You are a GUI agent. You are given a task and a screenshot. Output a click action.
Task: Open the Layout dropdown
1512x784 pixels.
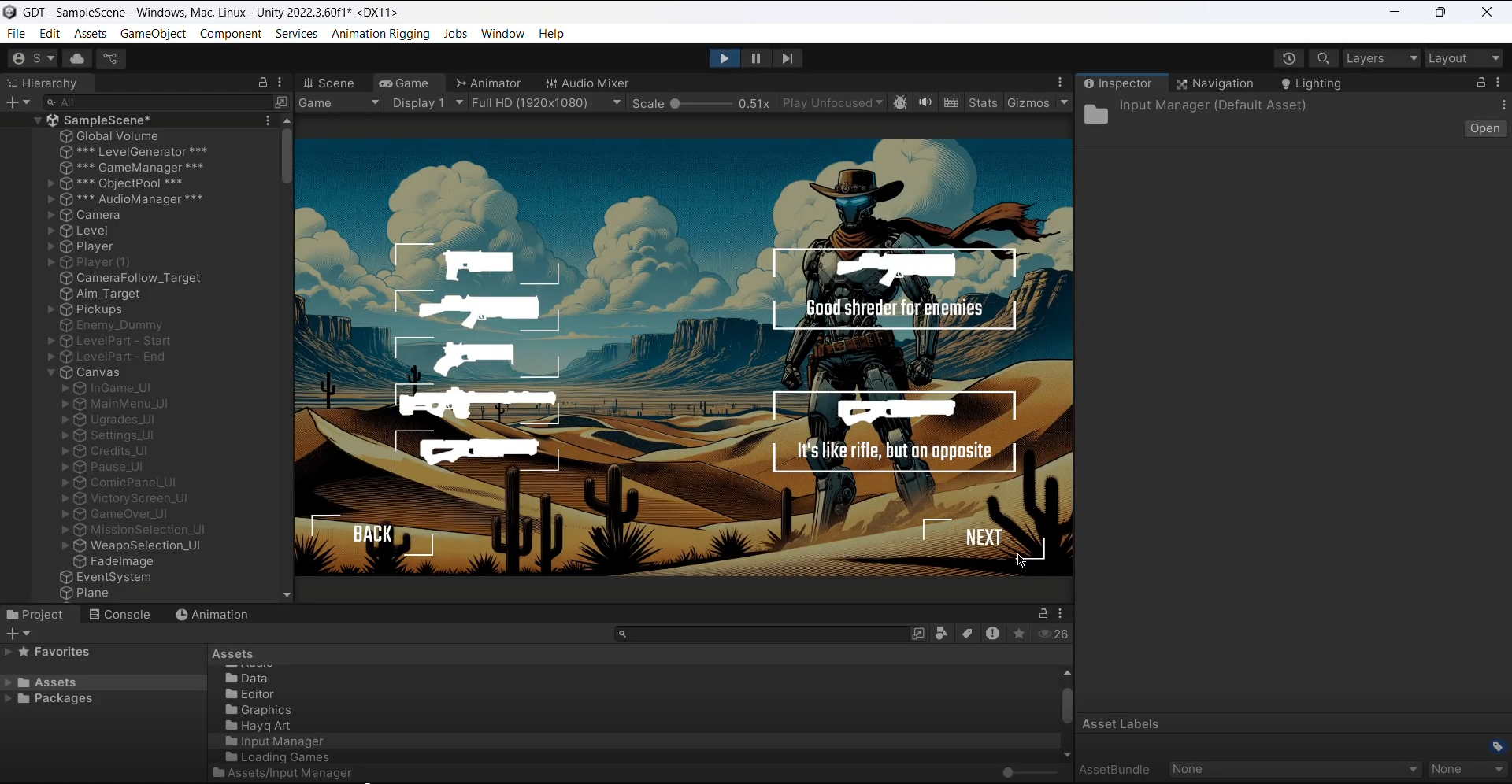click(x=1465, y=58)
